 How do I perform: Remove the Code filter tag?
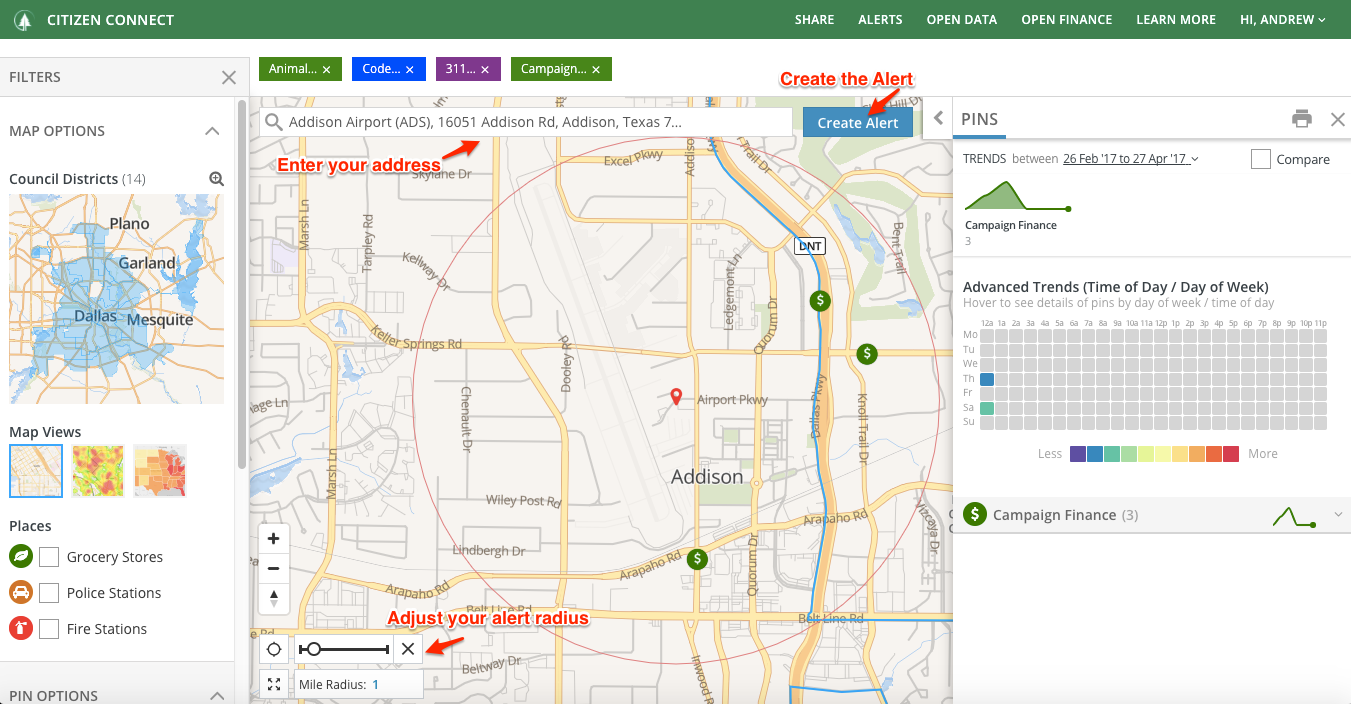(410, 70)
